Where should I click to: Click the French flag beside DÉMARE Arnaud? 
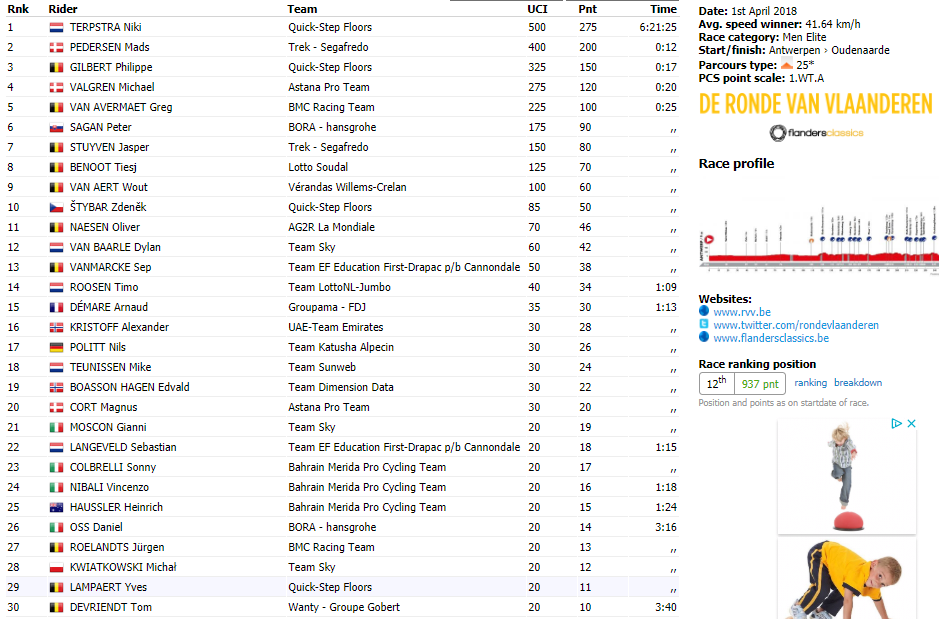click(56, 308)
